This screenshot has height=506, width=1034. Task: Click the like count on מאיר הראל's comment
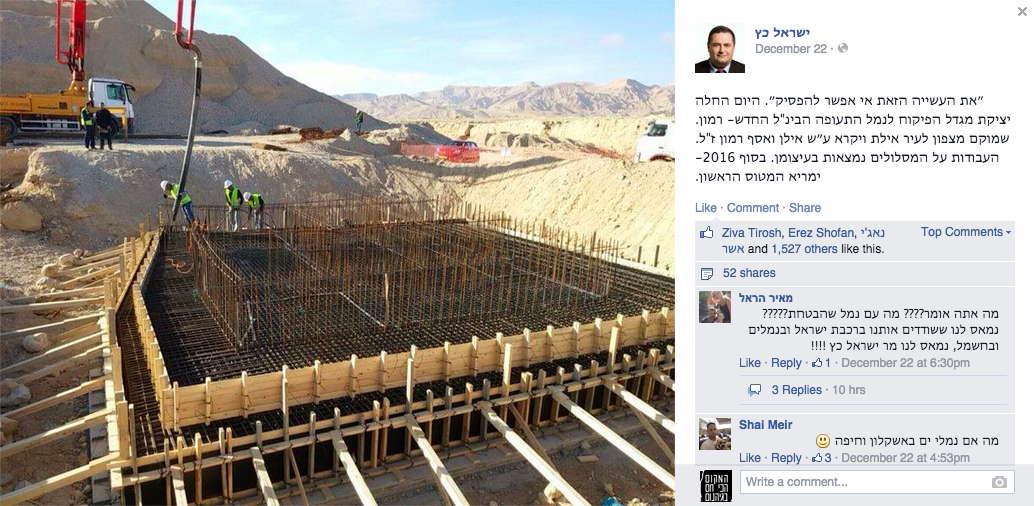(822, 363)
